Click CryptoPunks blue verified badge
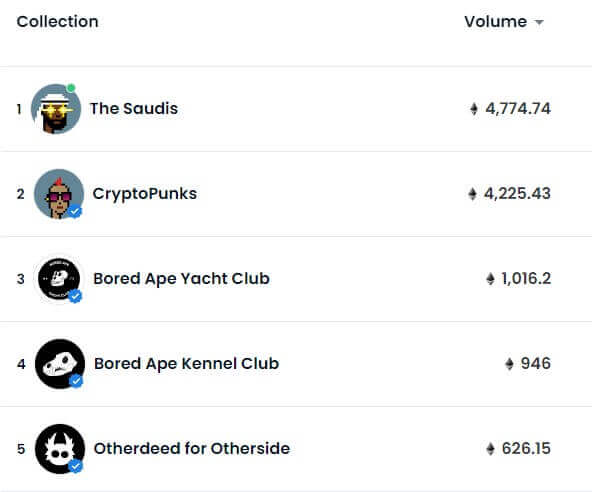This screenshot has height=492, width=592. 75,211
